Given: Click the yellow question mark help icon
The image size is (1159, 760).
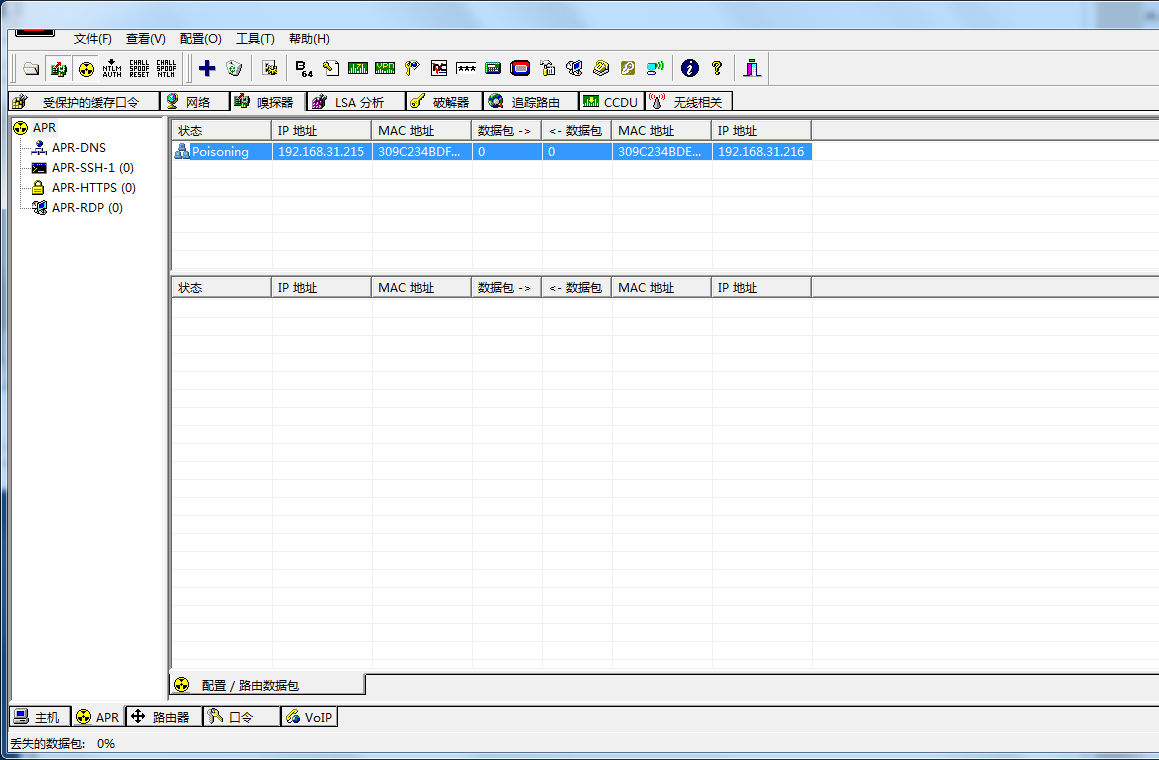Looking at the screenshot, I should (x=717, y=68).
